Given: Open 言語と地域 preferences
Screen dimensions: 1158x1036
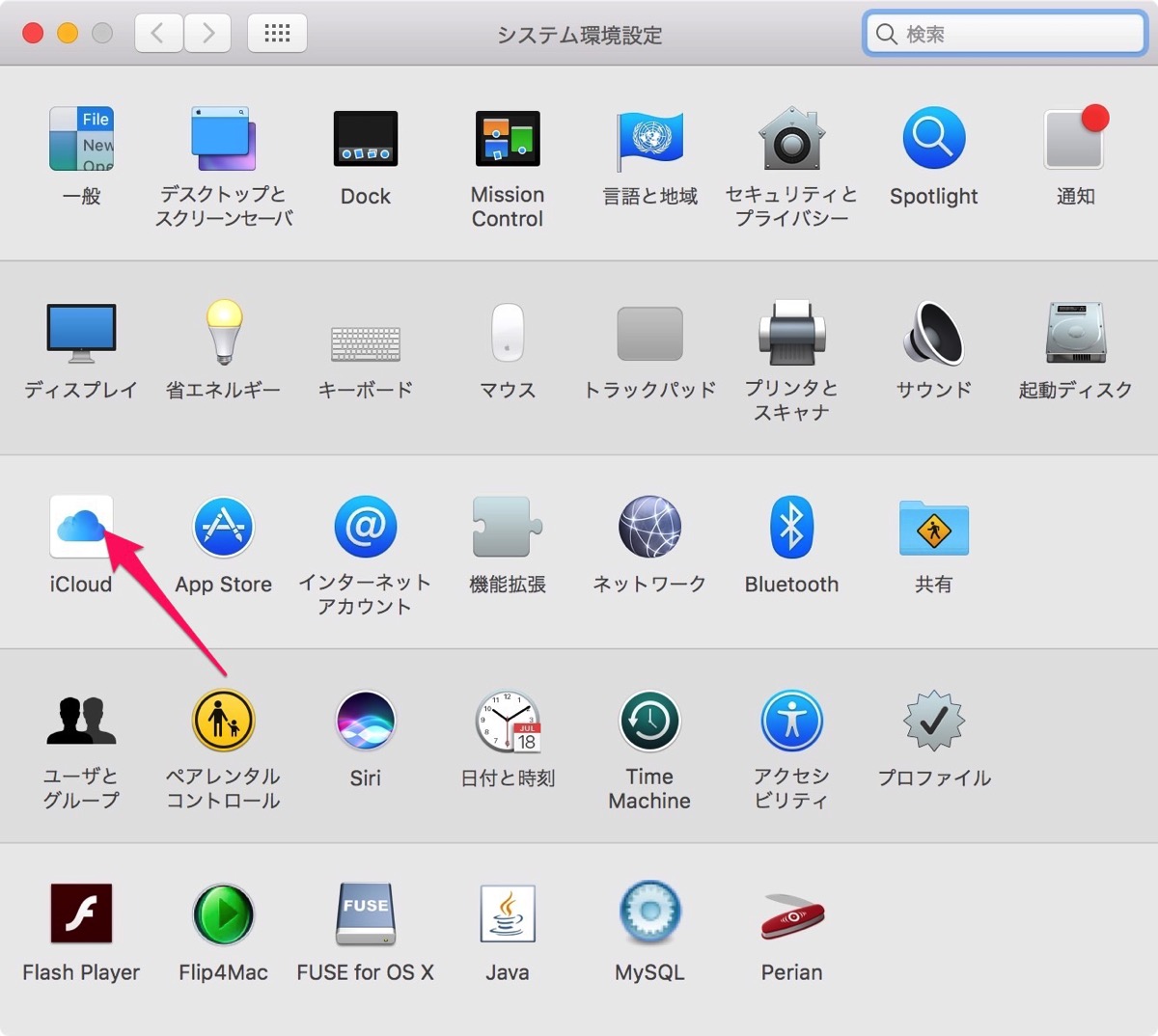Looking at the screenshot, I should (649, 140).
